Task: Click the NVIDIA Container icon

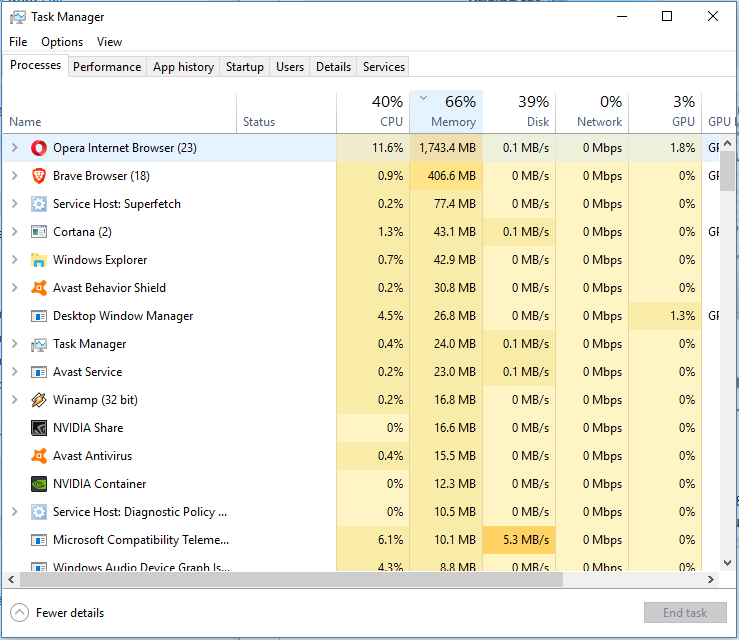Action: pyautogui.click(x=39, y=484)
